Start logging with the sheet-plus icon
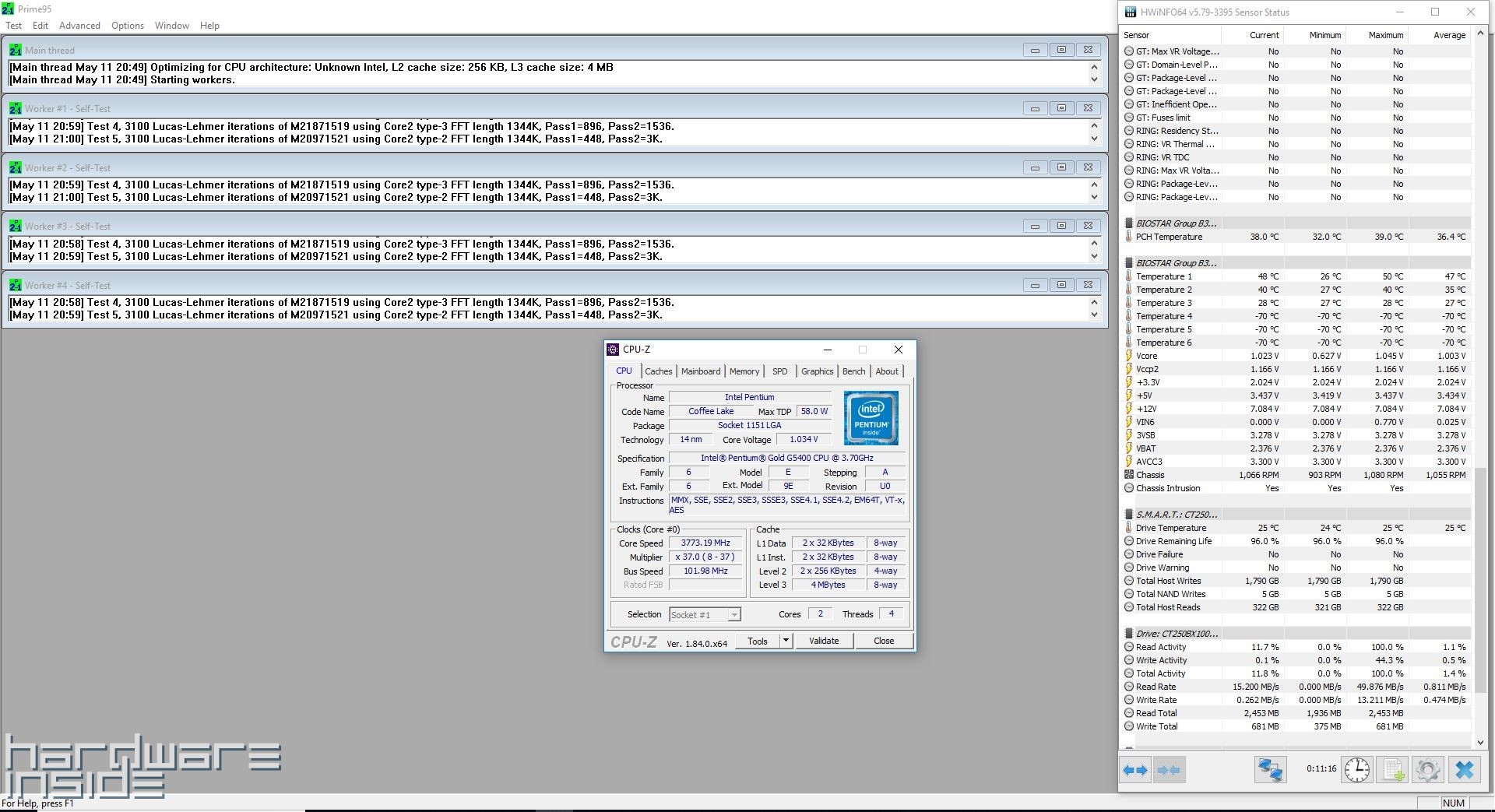The height and width of the screenshot is (812, 1495). click(x=1393, y=770)
